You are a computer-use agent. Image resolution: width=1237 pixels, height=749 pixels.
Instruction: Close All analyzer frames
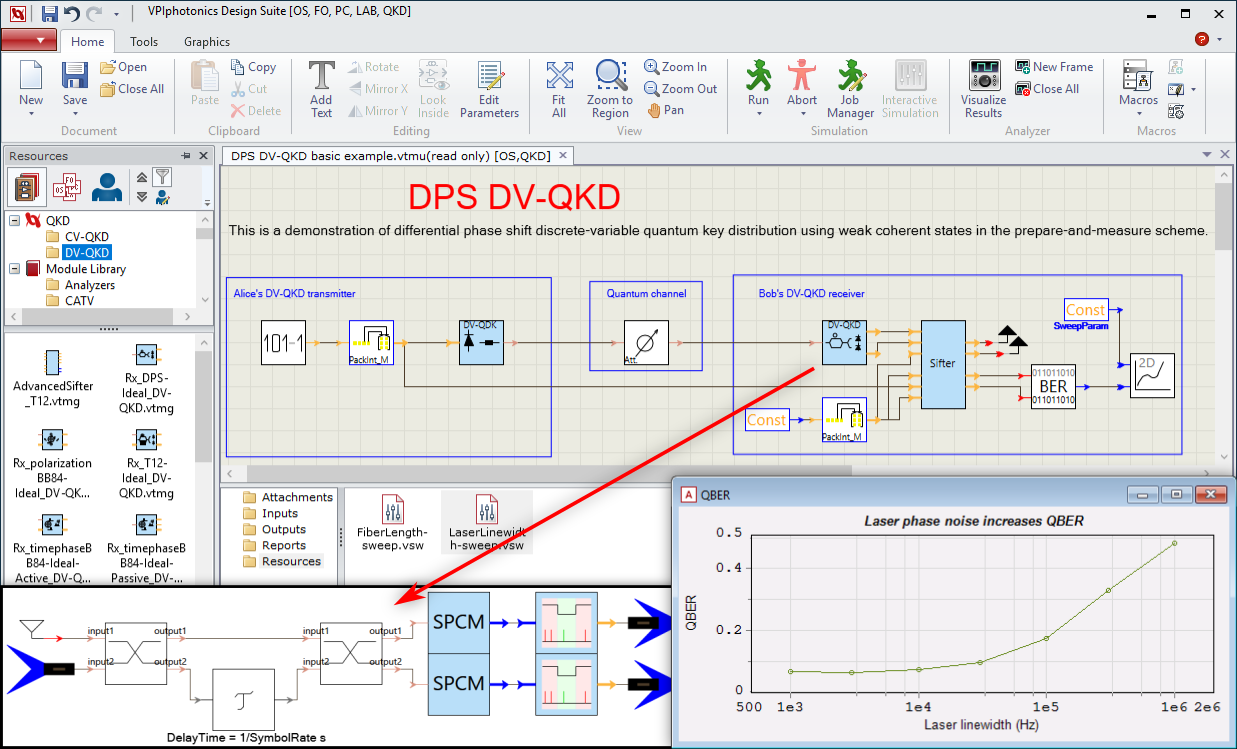pyautogui.click(x=1048, y=89)
